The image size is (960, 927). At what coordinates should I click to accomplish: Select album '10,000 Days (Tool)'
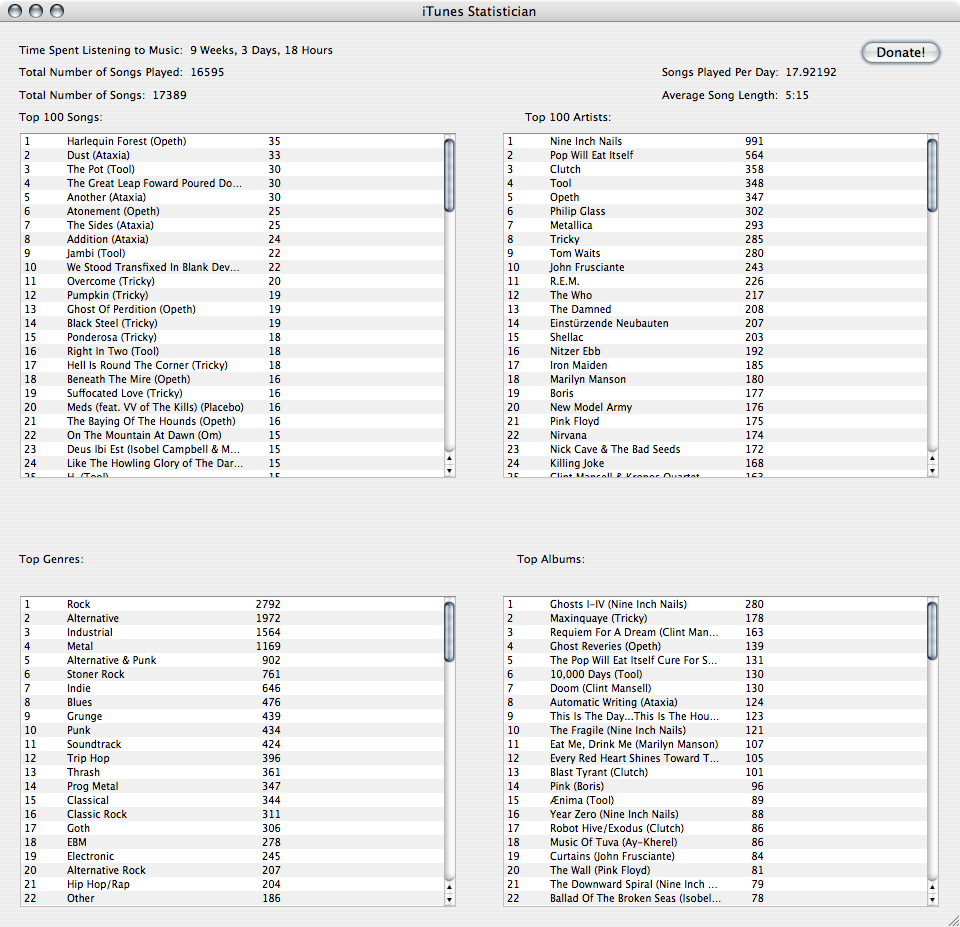[x=715, y=674]
